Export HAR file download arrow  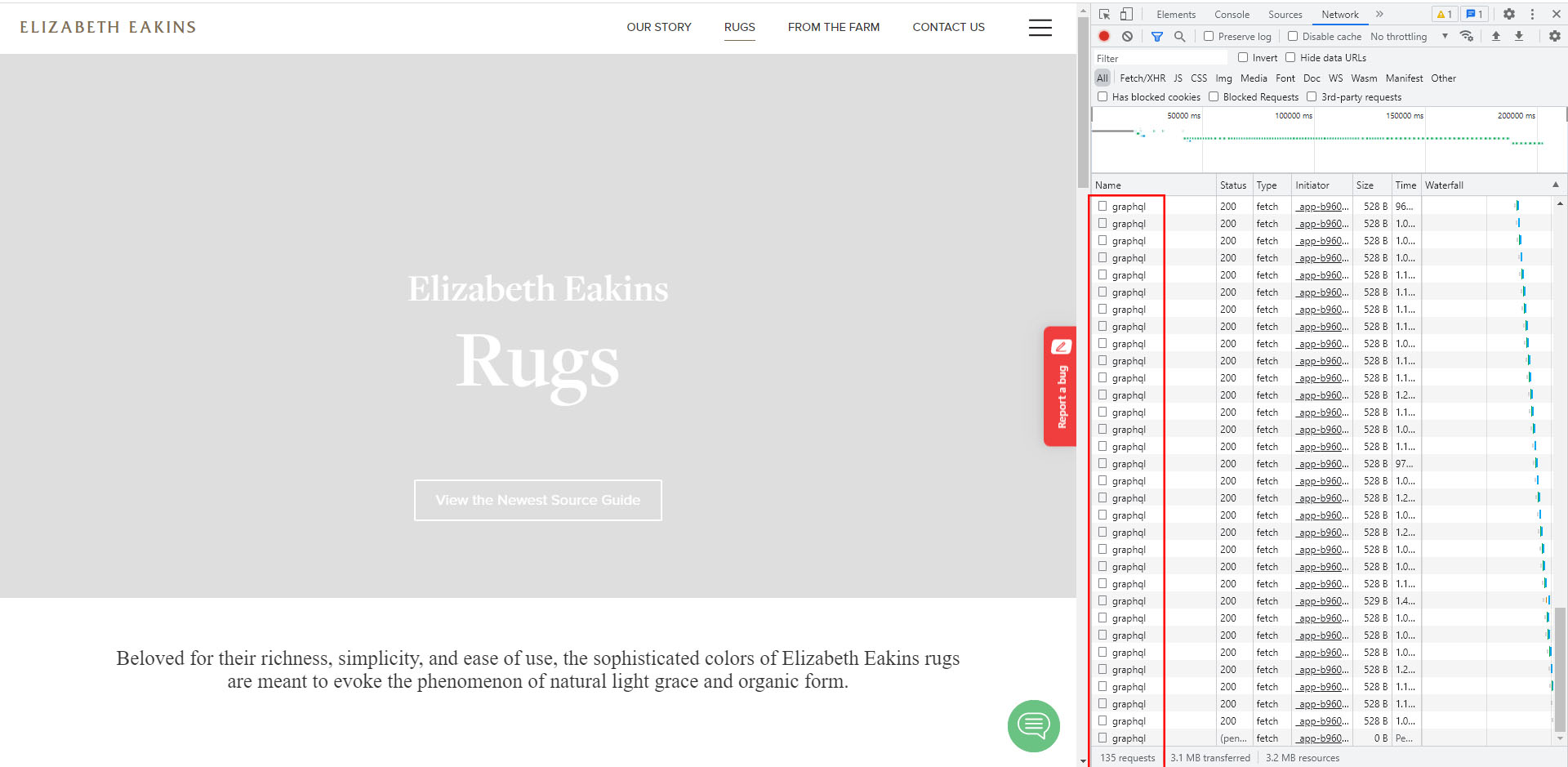(x=1519, y=36)
